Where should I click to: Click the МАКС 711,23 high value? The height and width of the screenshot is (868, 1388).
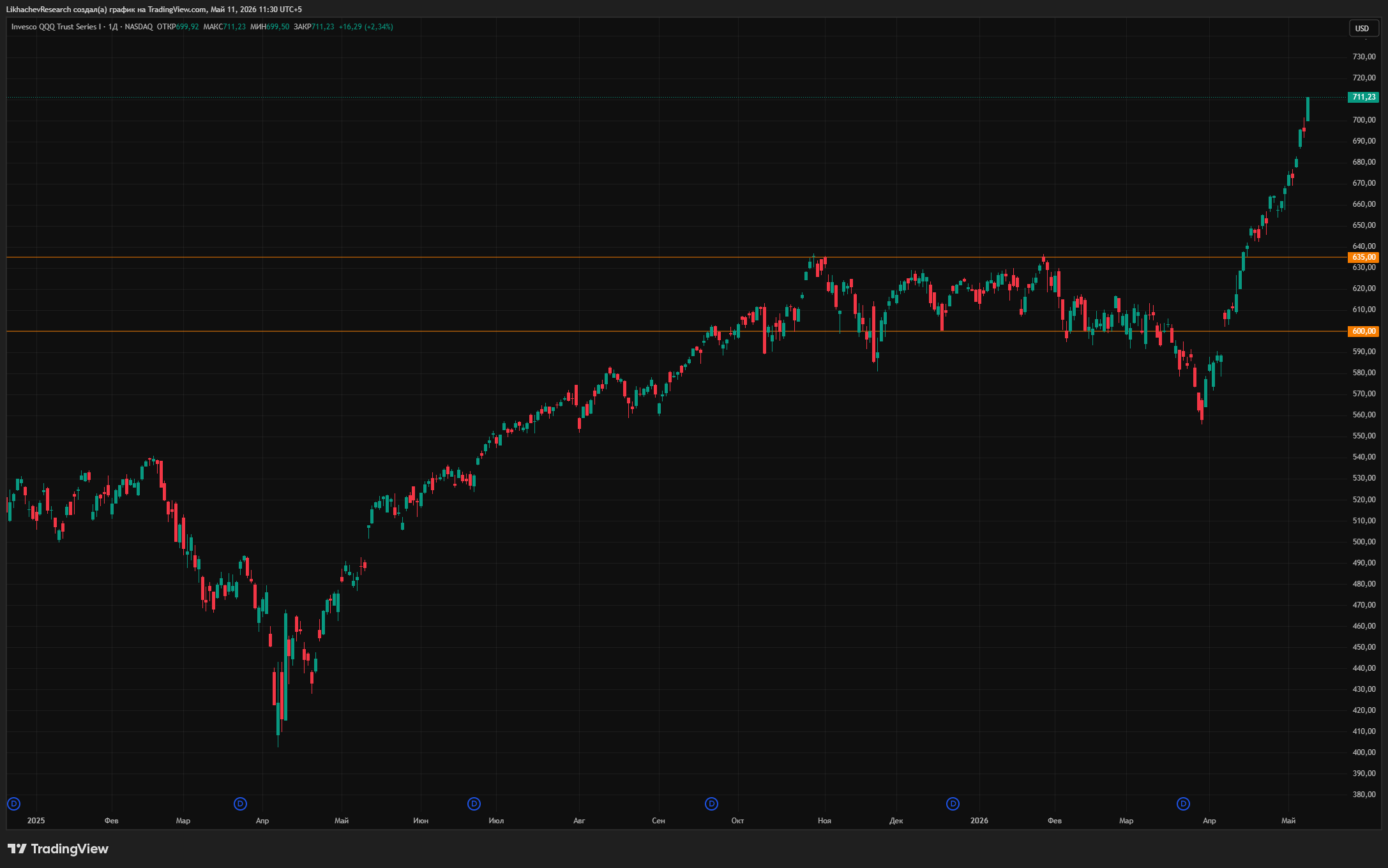click(x=224, y=27)
